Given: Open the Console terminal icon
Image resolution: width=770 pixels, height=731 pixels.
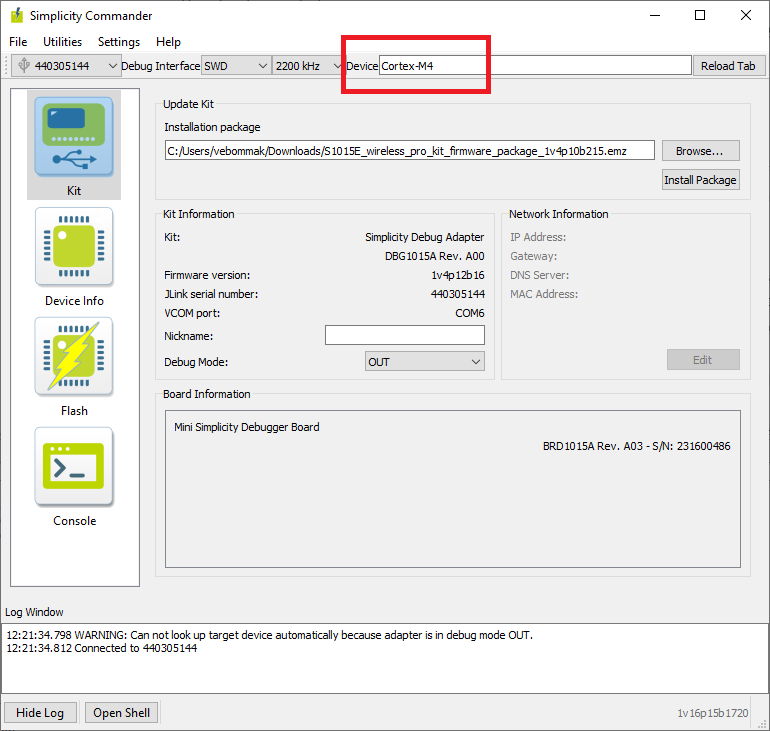Looking at the screenshot, I should [74, 467].
